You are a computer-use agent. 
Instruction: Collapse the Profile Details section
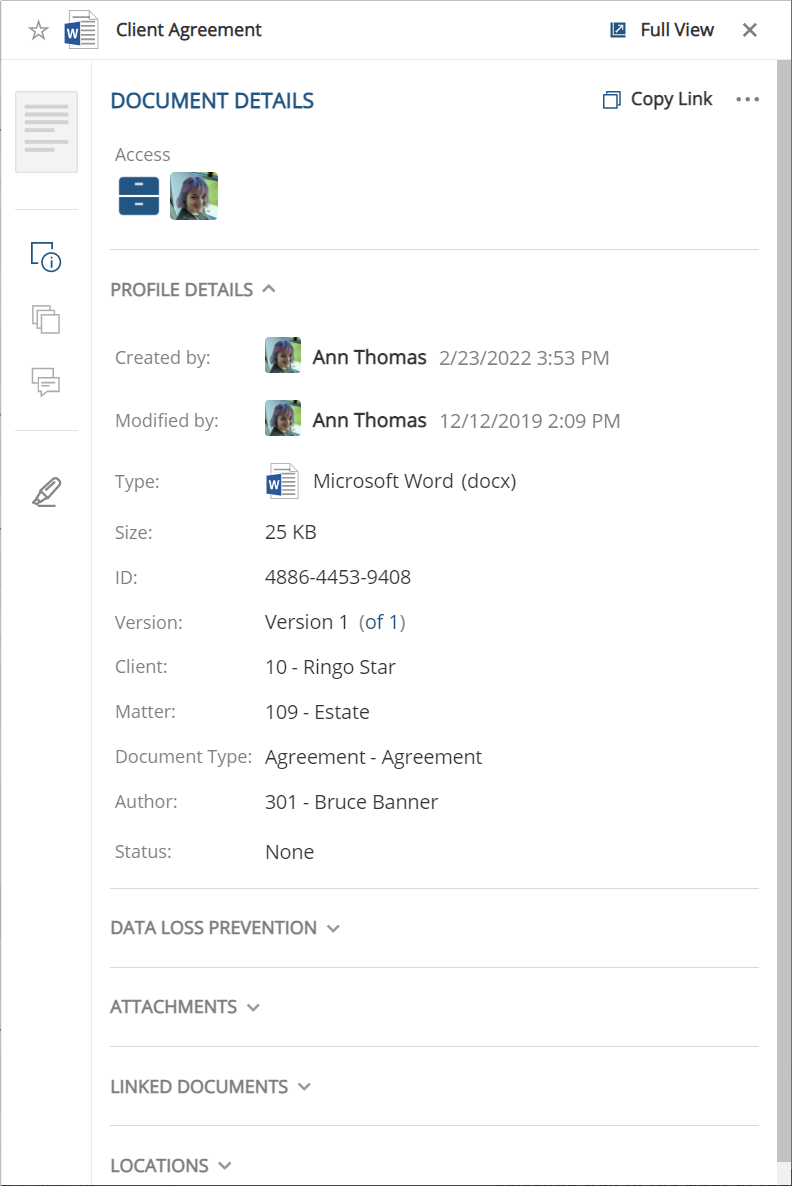click(268, 289)
